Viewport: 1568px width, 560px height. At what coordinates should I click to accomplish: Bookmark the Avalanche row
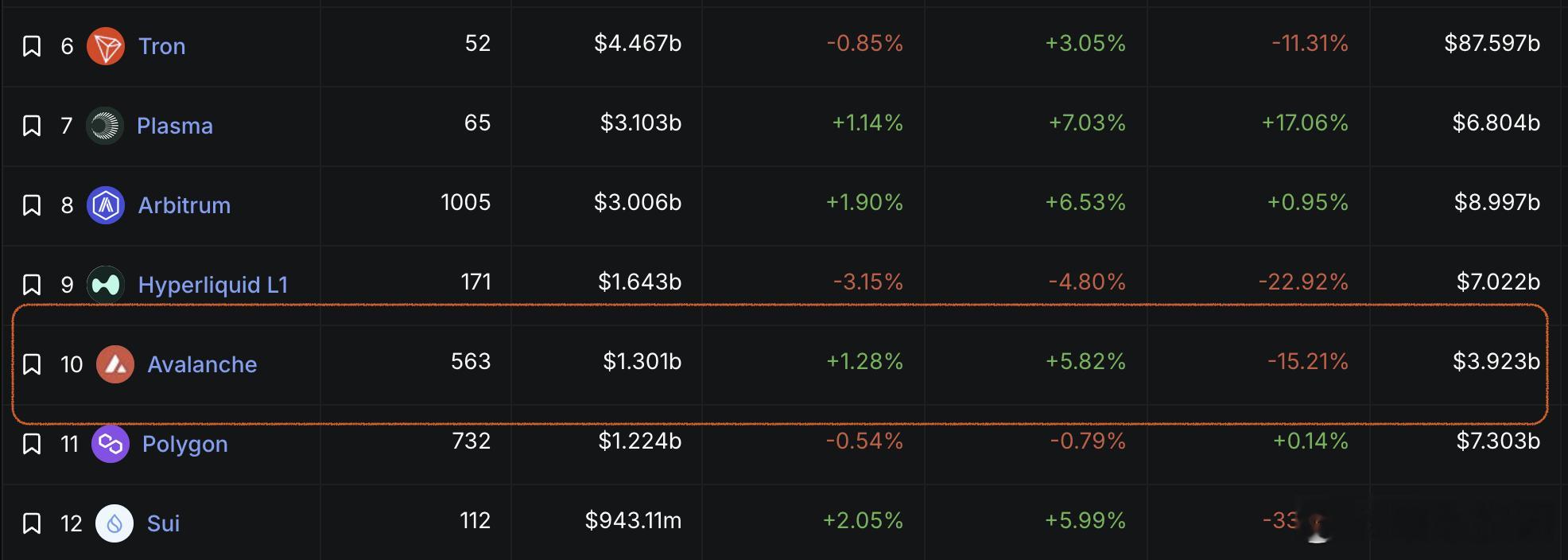tap(32, 364)
